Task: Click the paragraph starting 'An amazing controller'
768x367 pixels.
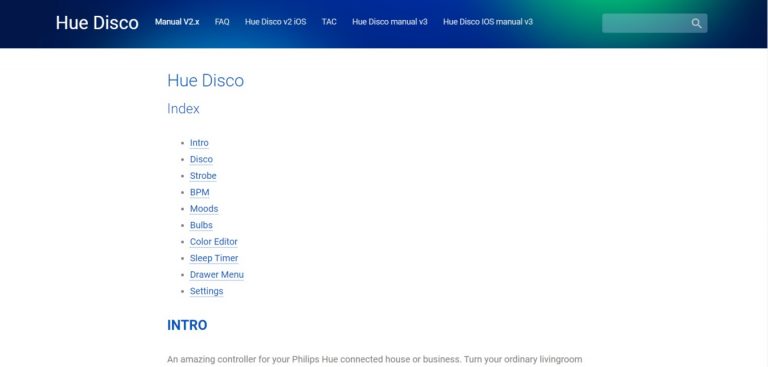Action: coord(375,360)
